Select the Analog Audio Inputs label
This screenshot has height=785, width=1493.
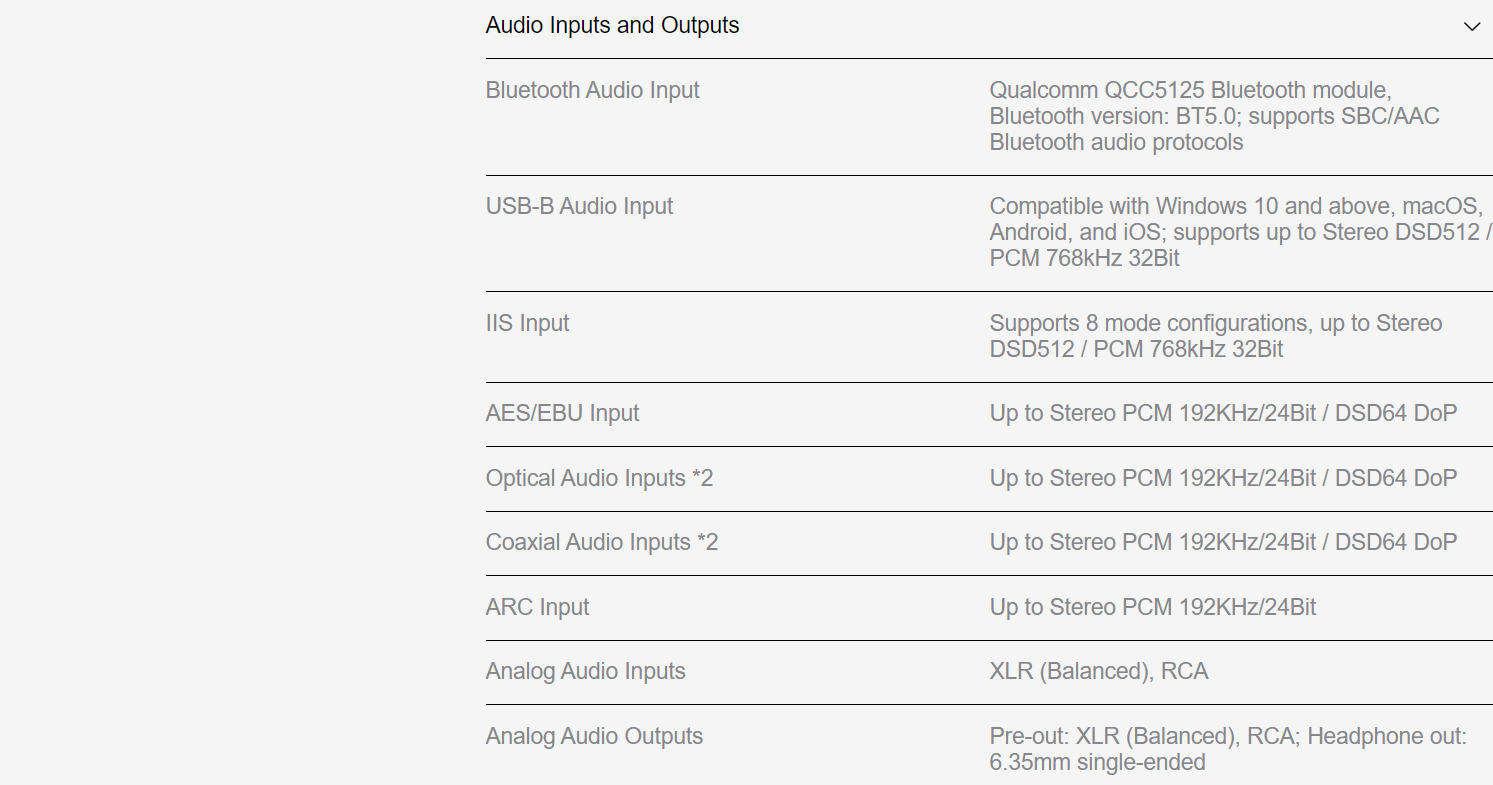click(585, 671)
